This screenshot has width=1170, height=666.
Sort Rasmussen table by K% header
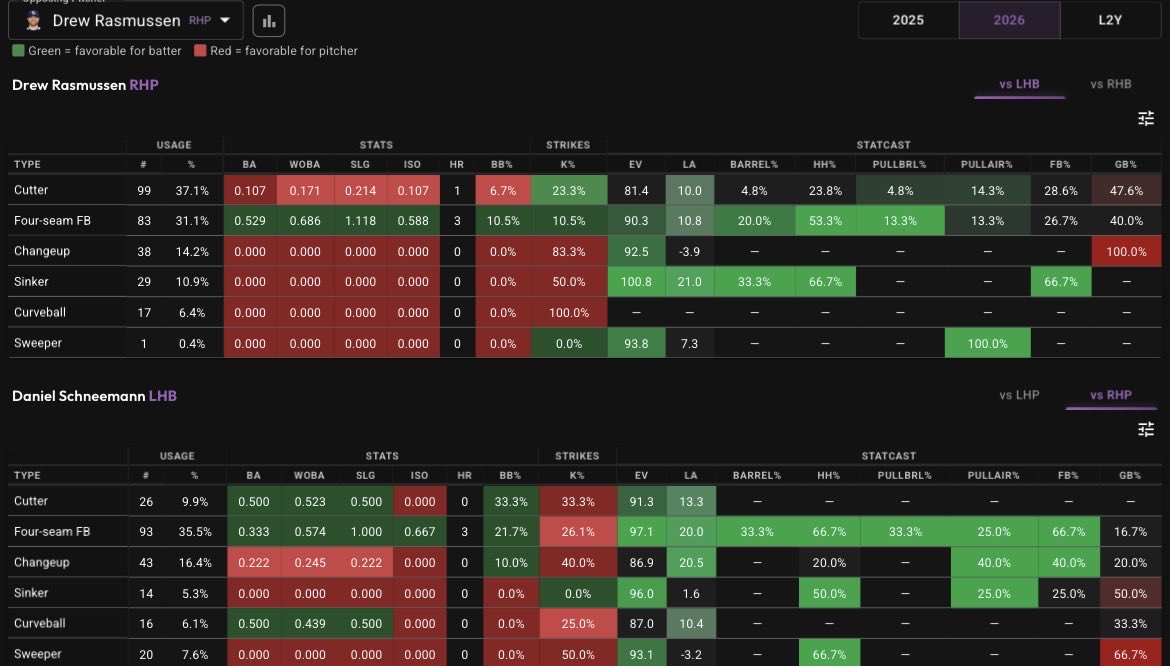tap(568, 164)
